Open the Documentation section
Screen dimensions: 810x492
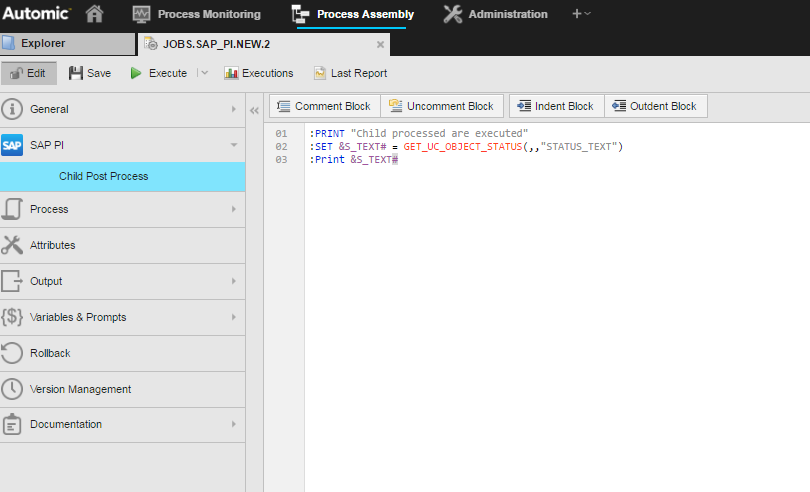tap(122, 424)
